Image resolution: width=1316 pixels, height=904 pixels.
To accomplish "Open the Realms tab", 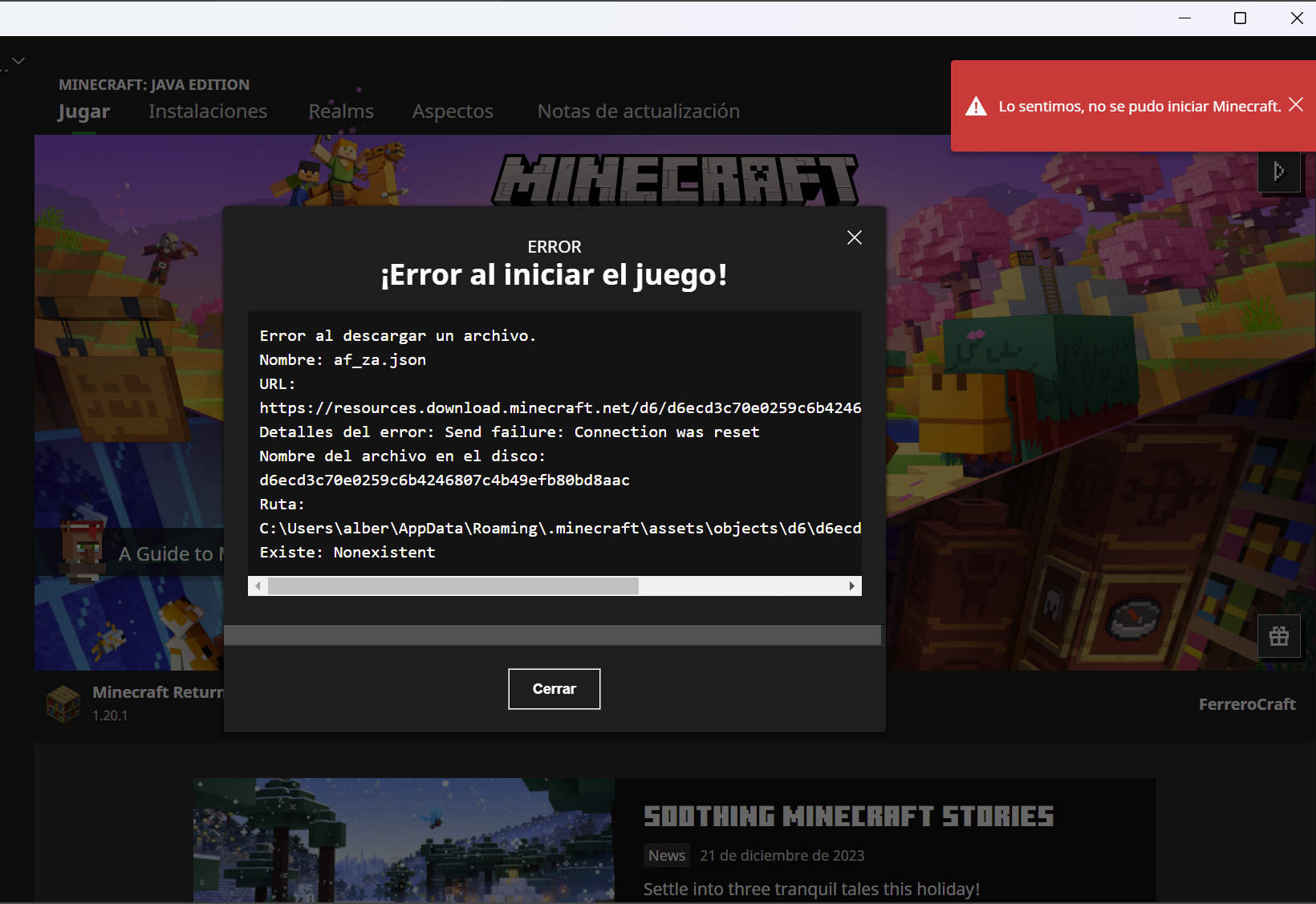I will tap(341, 111).
